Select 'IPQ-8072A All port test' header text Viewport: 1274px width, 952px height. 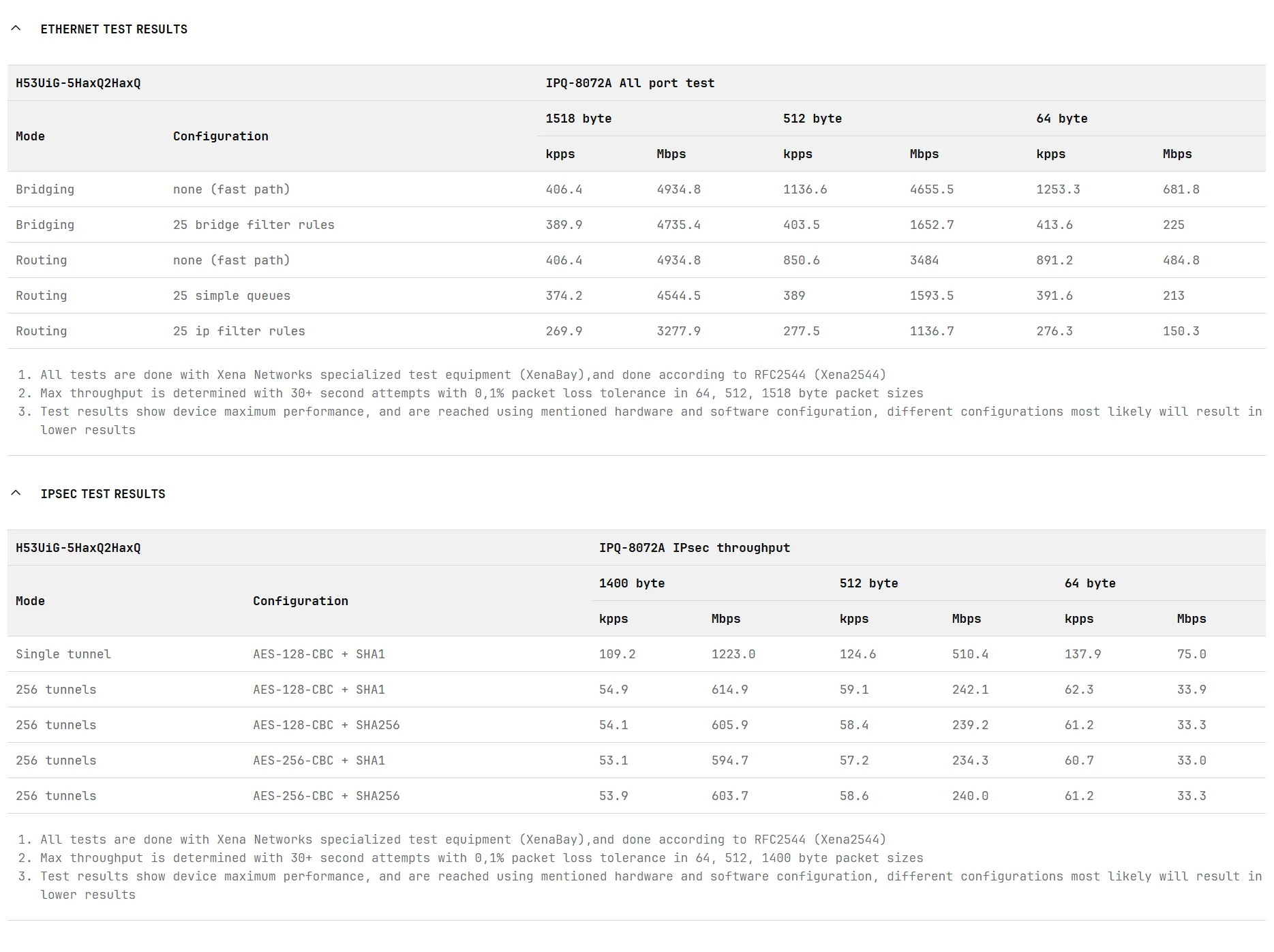tap(630, 83)
